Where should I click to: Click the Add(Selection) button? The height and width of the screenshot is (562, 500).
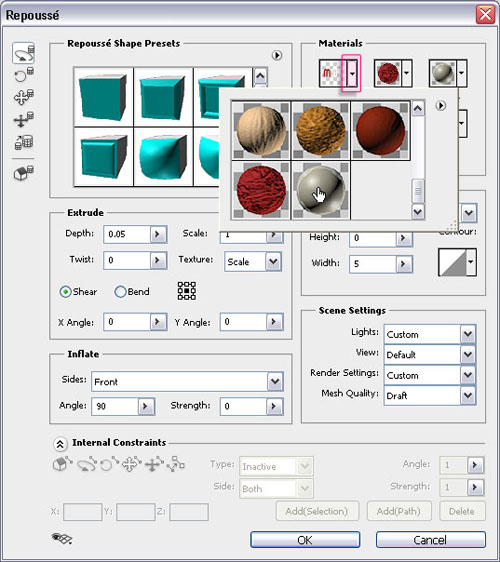pyautogui.click(x=317, y=511)
